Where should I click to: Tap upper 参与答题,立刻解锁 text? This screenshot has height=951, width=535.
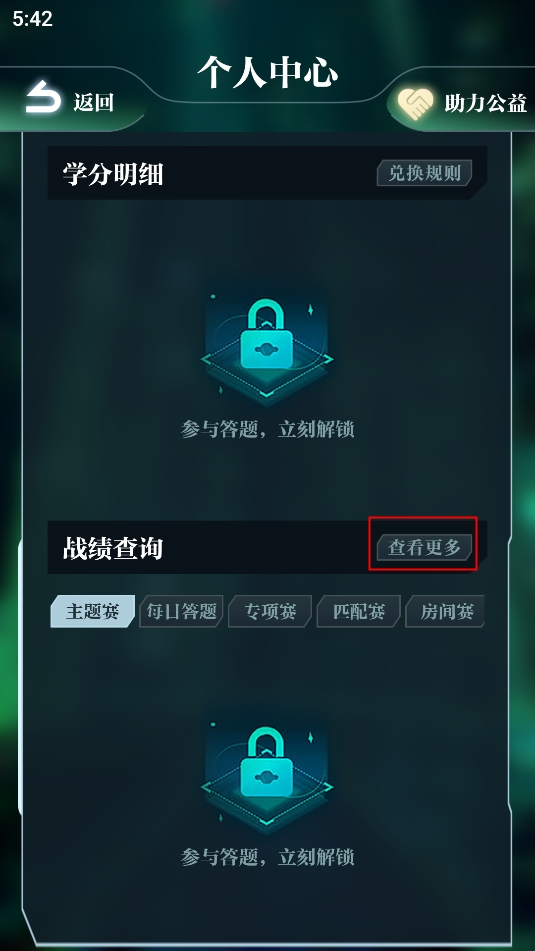[268, 429]
